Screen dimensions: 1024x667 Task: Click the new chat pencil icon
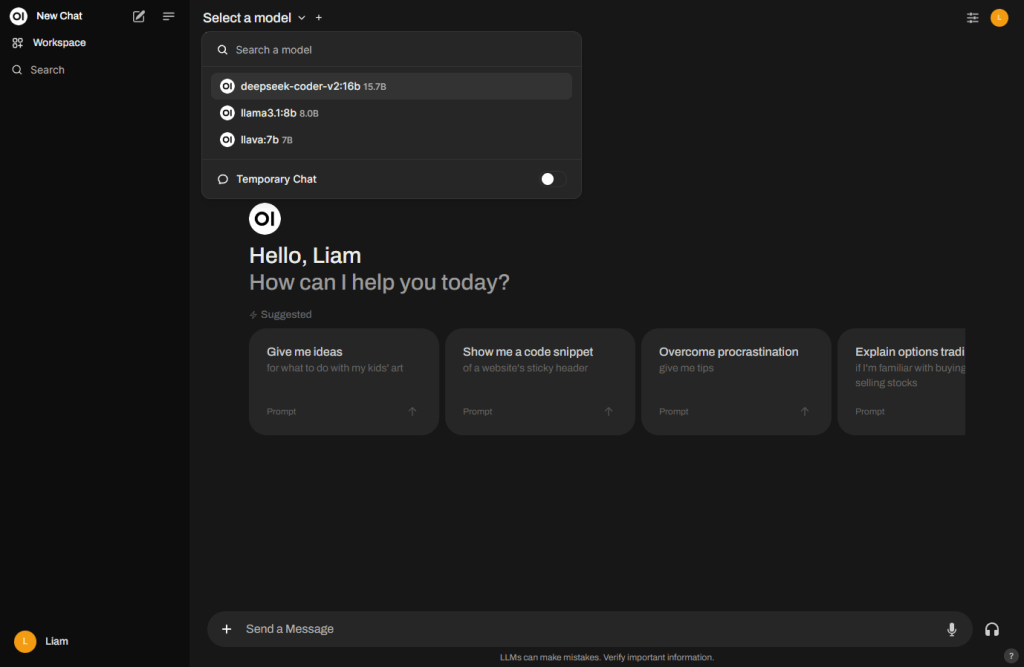coord(139,17)
